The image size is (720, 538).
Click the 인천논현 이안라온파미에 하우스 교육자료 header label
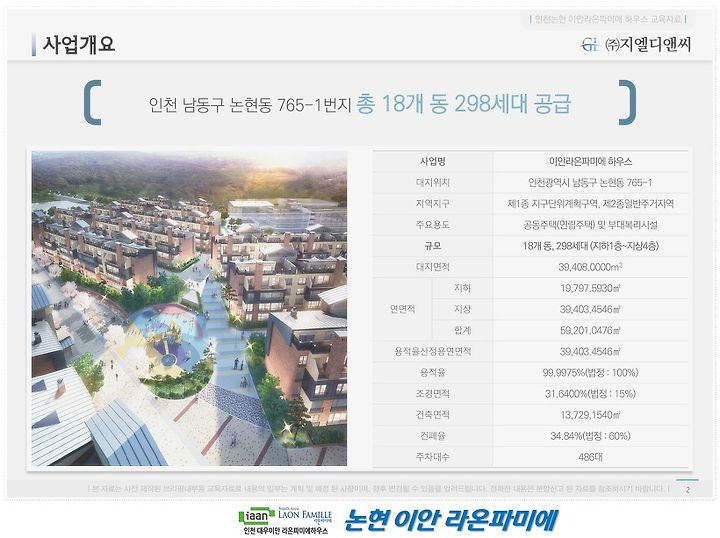[608, 19]
